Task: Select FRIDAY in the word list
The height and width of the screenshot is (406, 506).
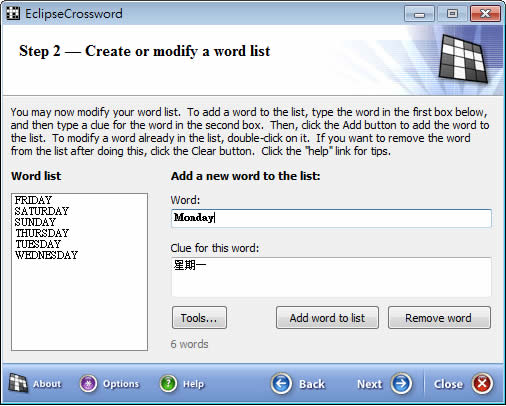Action: click(33, 200)
